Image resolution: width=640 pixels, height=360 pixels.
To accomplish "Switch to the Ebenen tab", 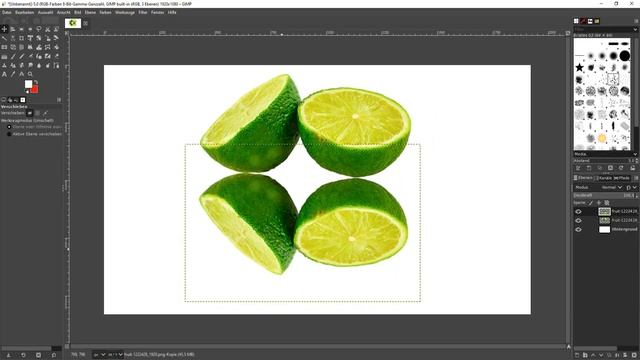I will tap(583, 178).
